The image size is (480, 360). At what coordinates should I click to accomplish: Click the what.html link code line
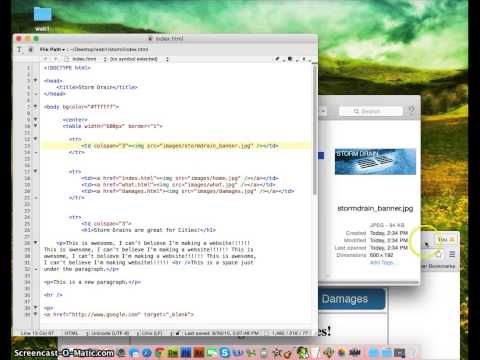[x=178, y=184]
